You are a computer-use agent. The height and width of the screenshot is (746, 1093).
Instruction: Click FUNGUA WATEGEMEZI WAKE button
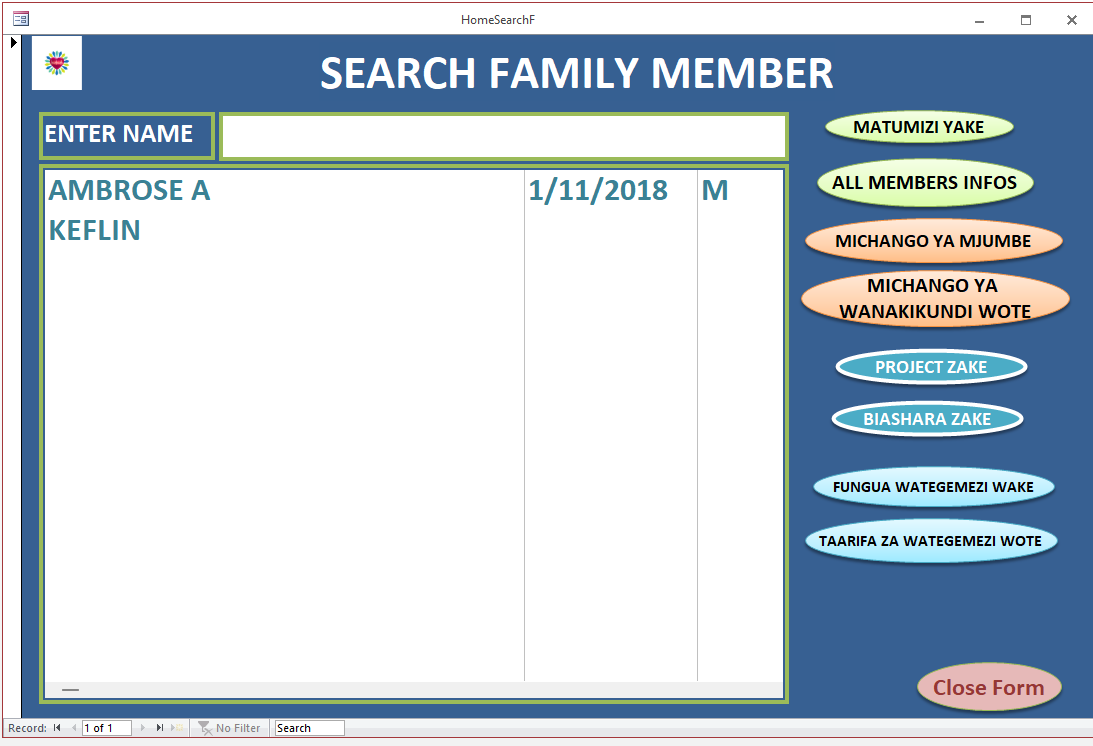(933, 487)
